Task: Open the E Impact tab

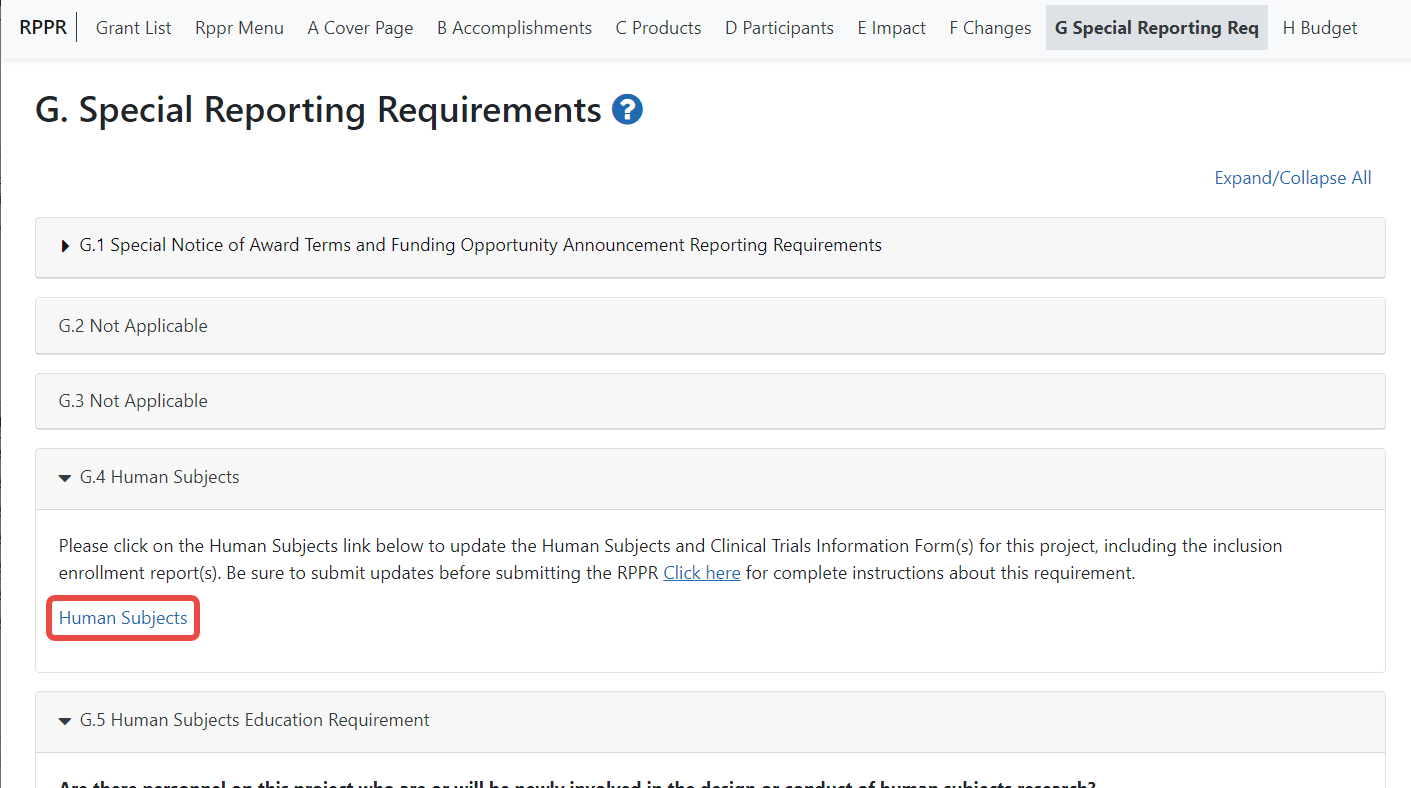Action: click(x=891, y=28)
